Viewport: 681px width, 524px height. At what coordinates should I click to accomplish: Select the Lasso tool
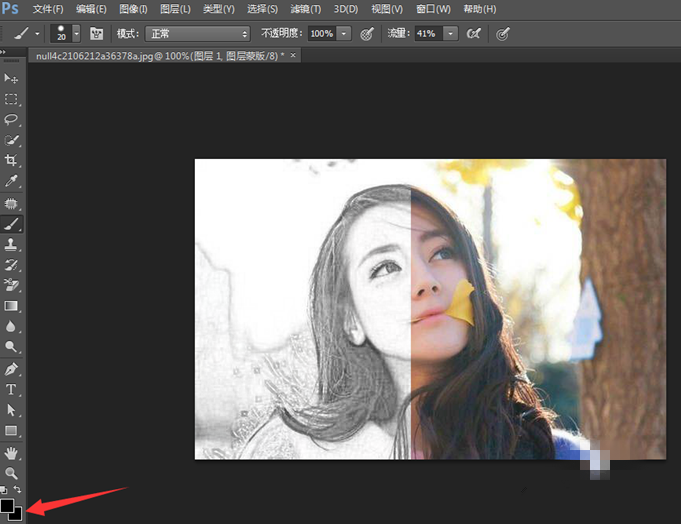pos(12,119)
